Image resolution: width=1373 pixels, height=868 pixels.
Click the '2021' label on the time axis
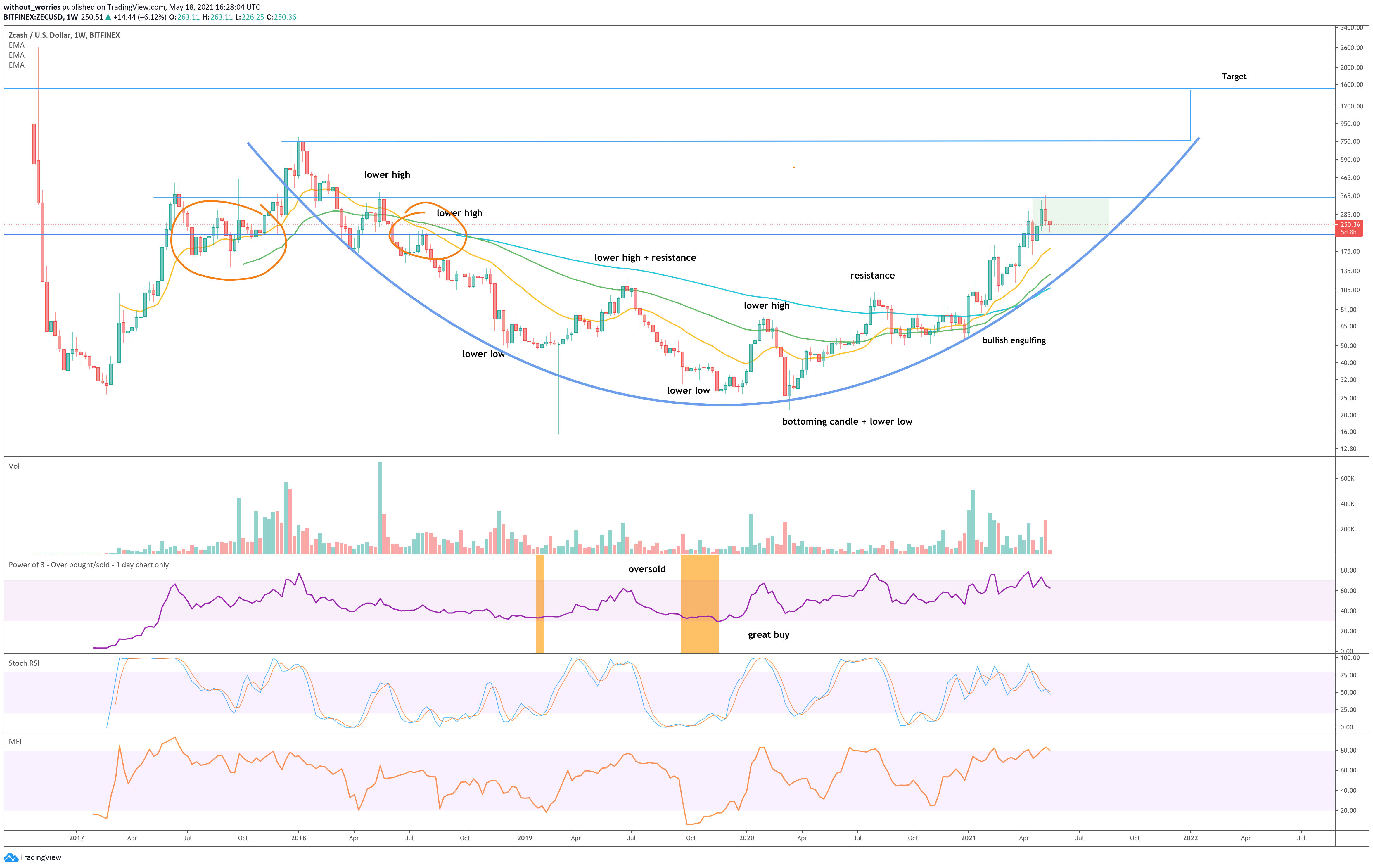tap(968, 838)
